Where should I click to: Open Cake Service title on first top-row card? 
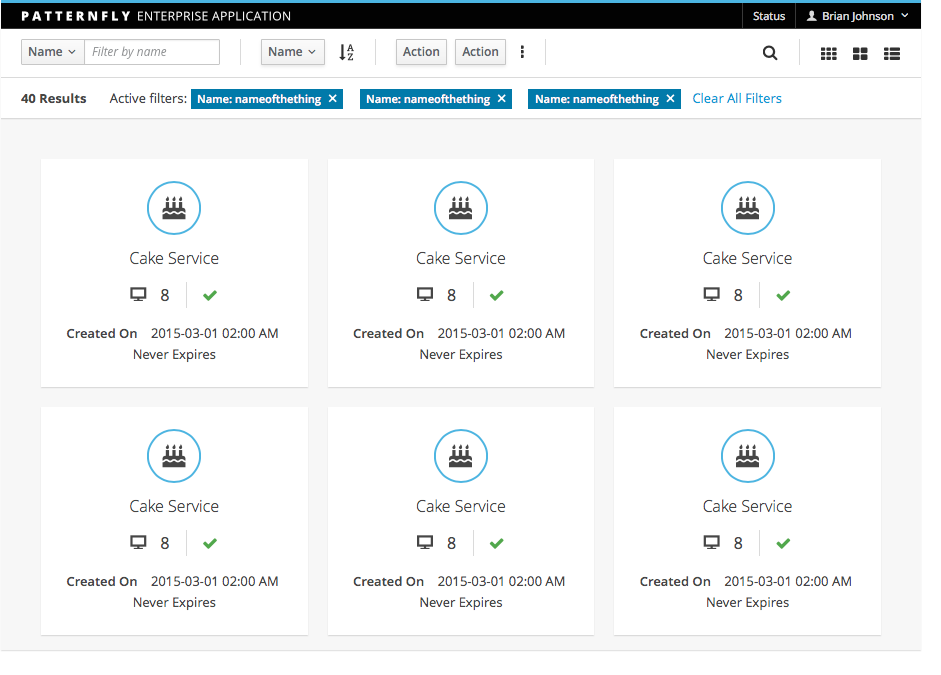[x=174, y=258]
